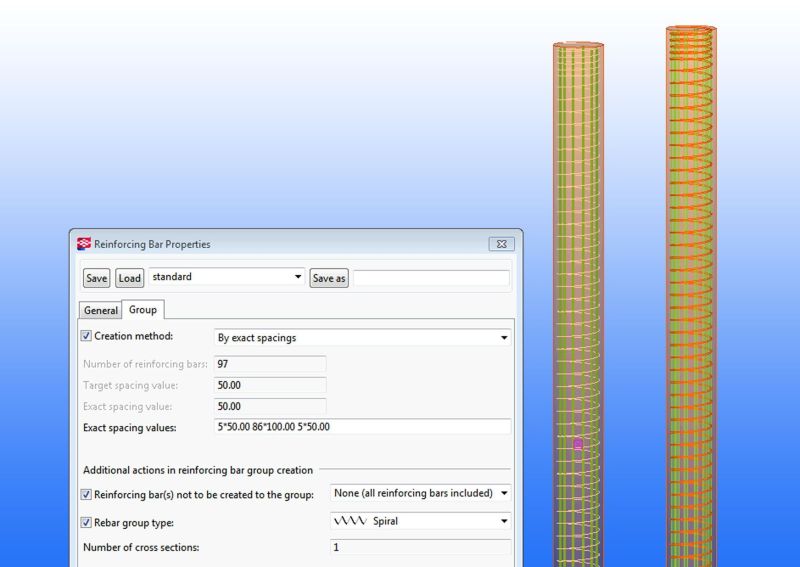Close the Reinforcing Bar Properties dialog
Image resolution: width=800 pixels, height=567 pixels.
[502, 244]
